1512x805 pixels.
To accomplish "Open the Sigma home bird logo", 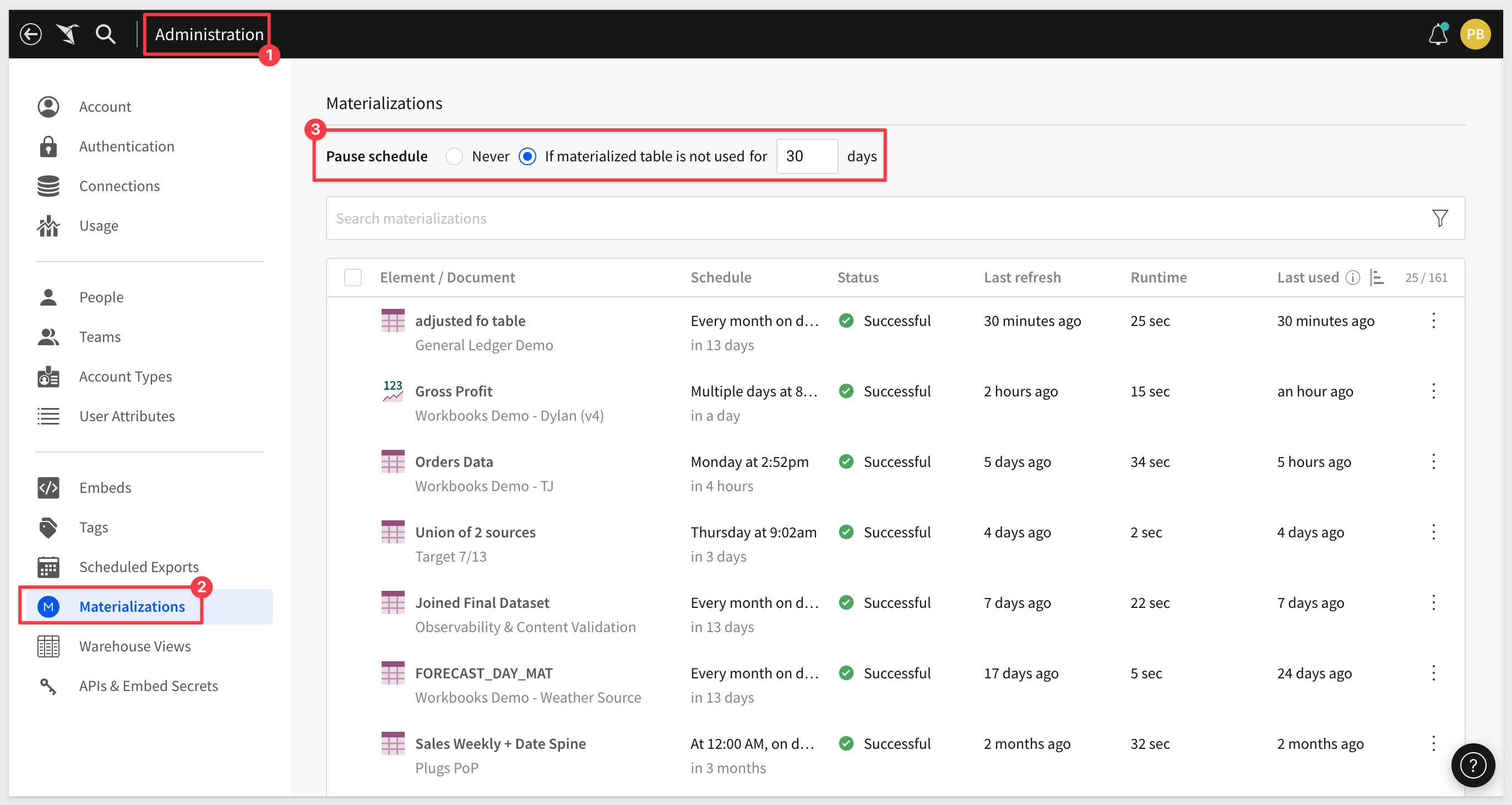I will coord(68,34).
